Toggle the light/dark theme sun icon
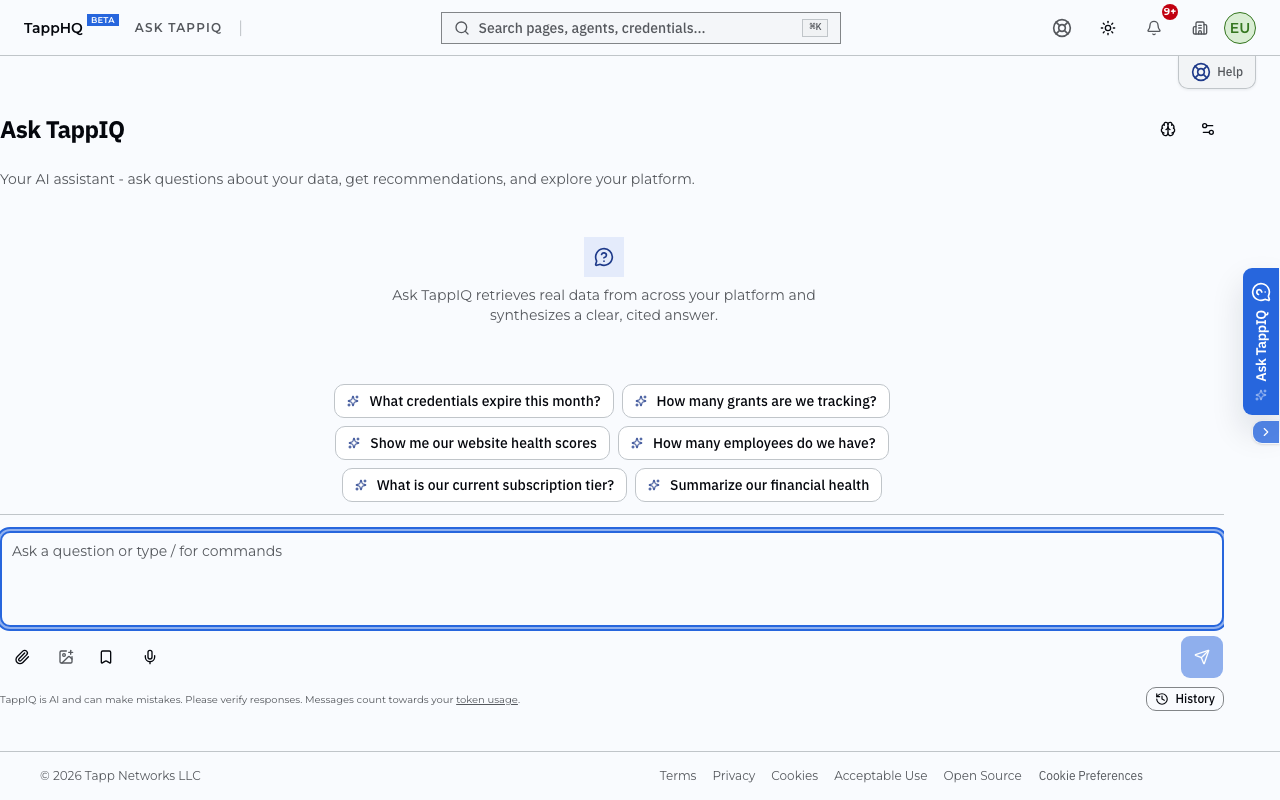 click(1108, 28)
